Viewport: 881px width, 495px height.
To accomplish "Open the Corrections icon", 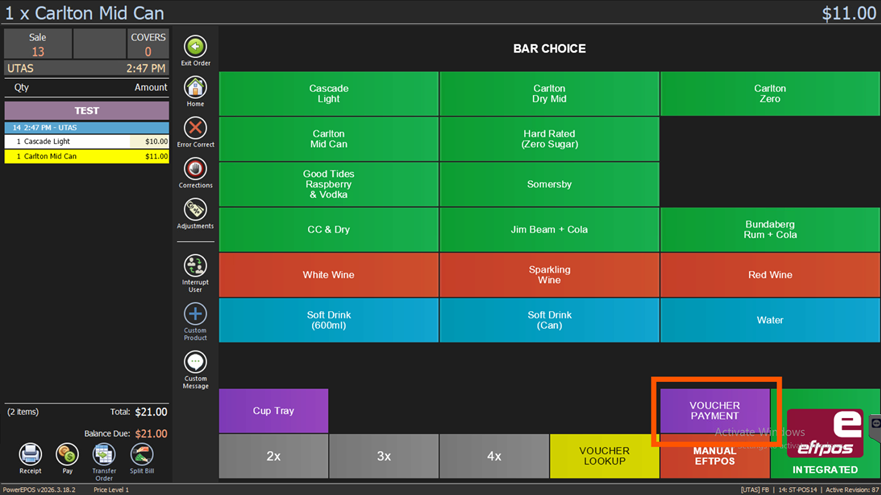I will coord(195,169).
